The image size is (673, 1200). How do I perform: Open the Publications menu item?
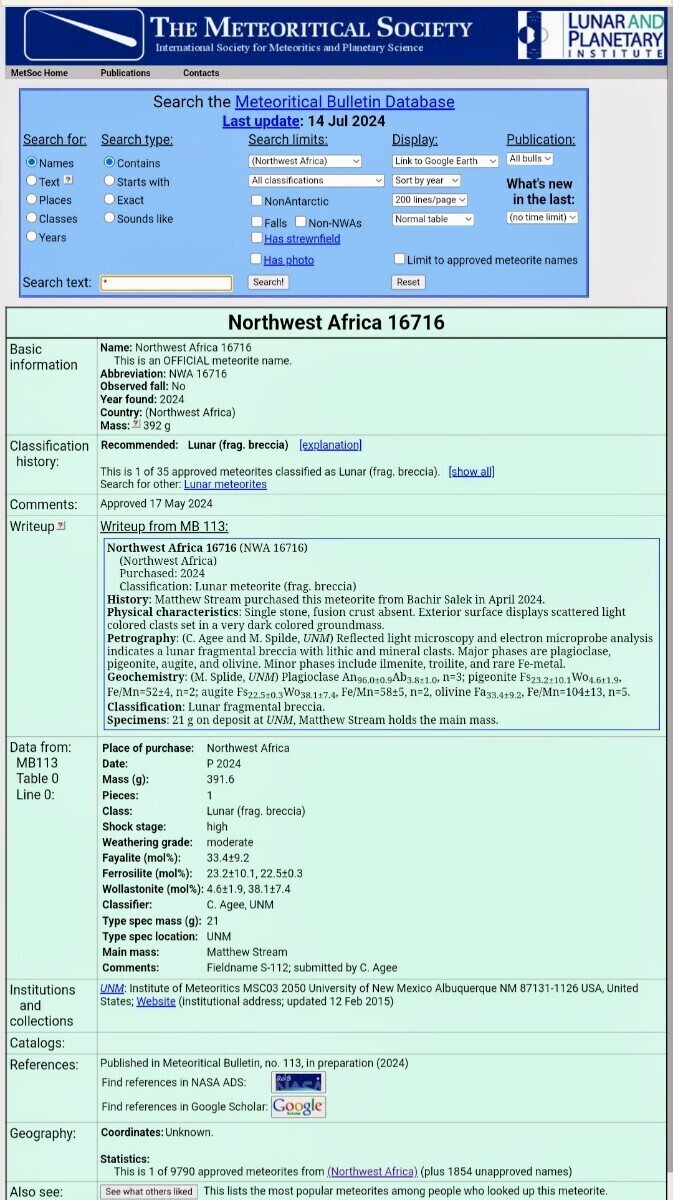pyautogui.click(x=125, y=73)
